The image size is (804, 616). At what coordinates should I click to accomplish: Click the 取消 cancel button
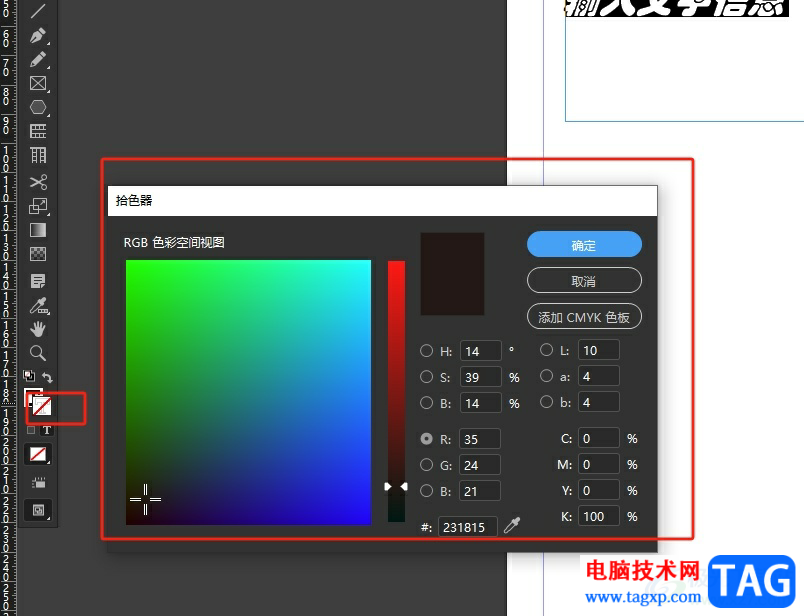coord(584,281)
